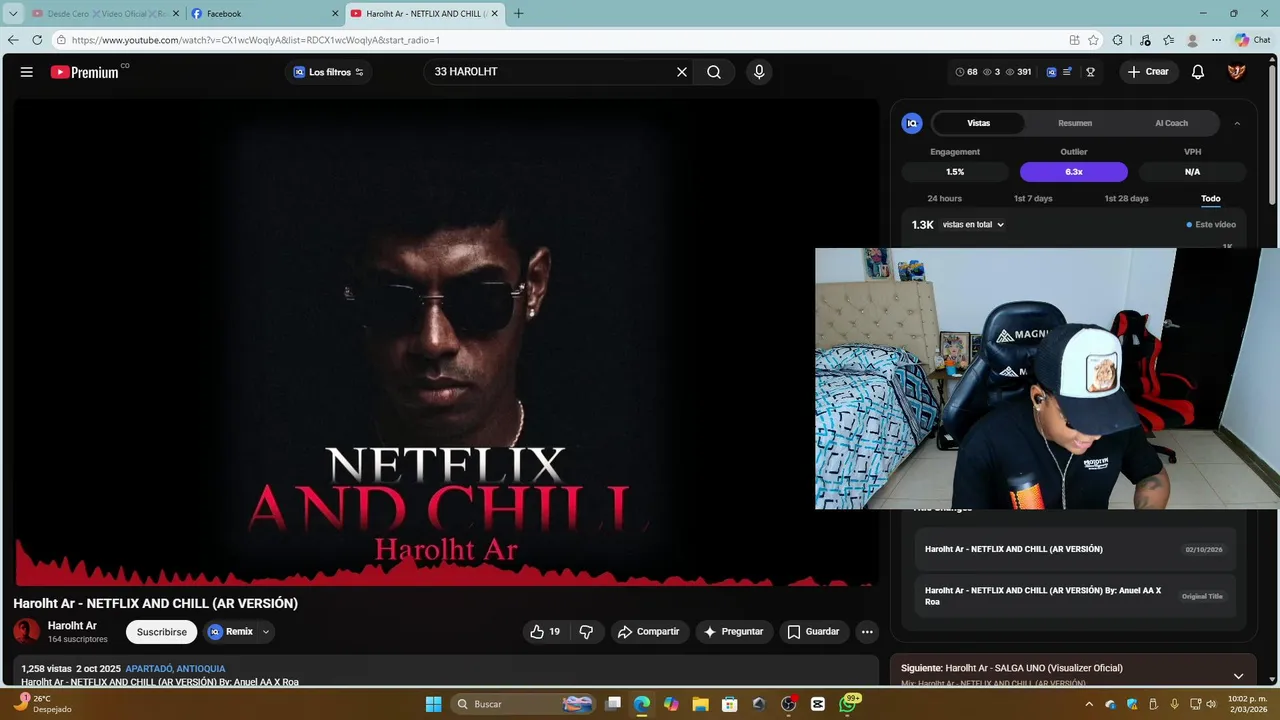Expand vistas en total dropdown
Image resolution: width=1280 pixels, height=720 pixels.
pyautogui.click(x=973, y=225)
